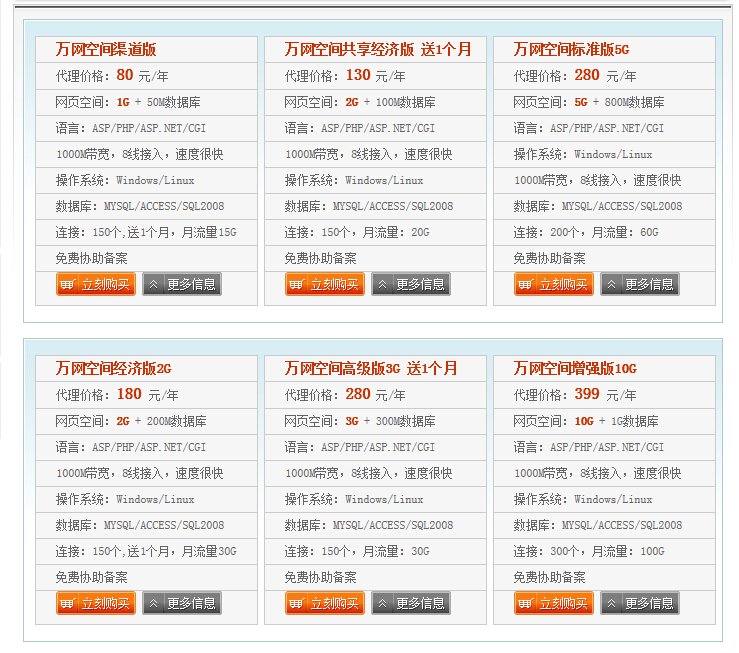Viewport: 739px width, 653px height.
Task: Click 连接: 150个,送1个月,月流量30G row
Action: [x=147, y=551]
